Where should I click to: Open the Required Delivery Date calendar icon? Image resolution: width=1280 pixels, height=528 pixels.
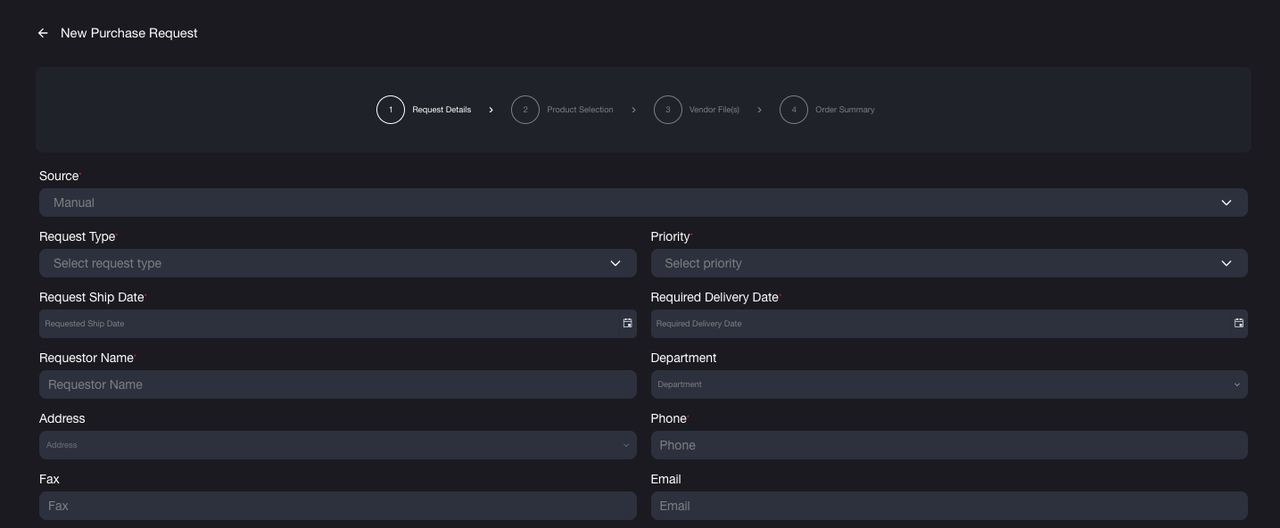pos(1238,323)
